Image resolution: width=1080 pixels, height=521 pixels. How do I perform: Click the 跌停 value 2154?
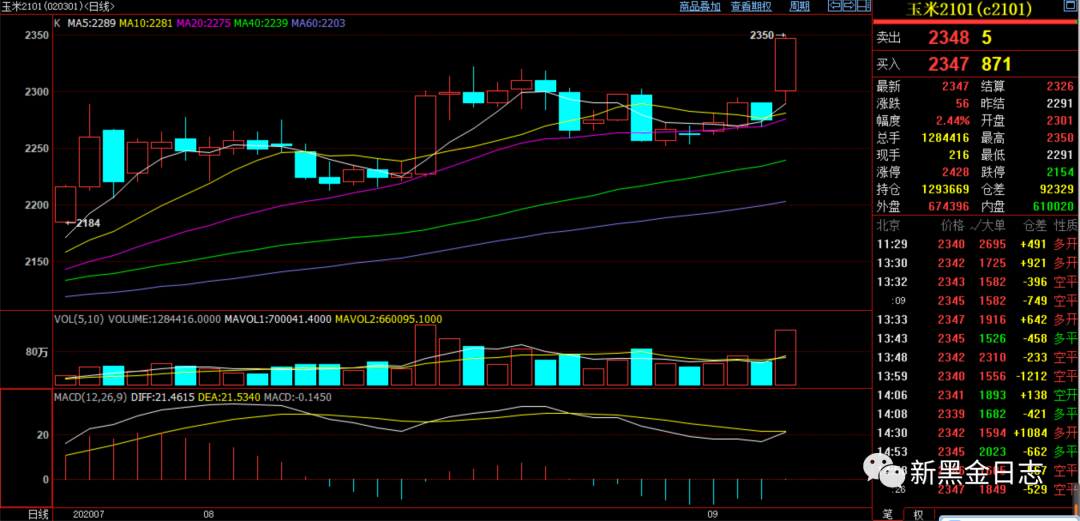pyautogui.click(x=1062, y=172)
